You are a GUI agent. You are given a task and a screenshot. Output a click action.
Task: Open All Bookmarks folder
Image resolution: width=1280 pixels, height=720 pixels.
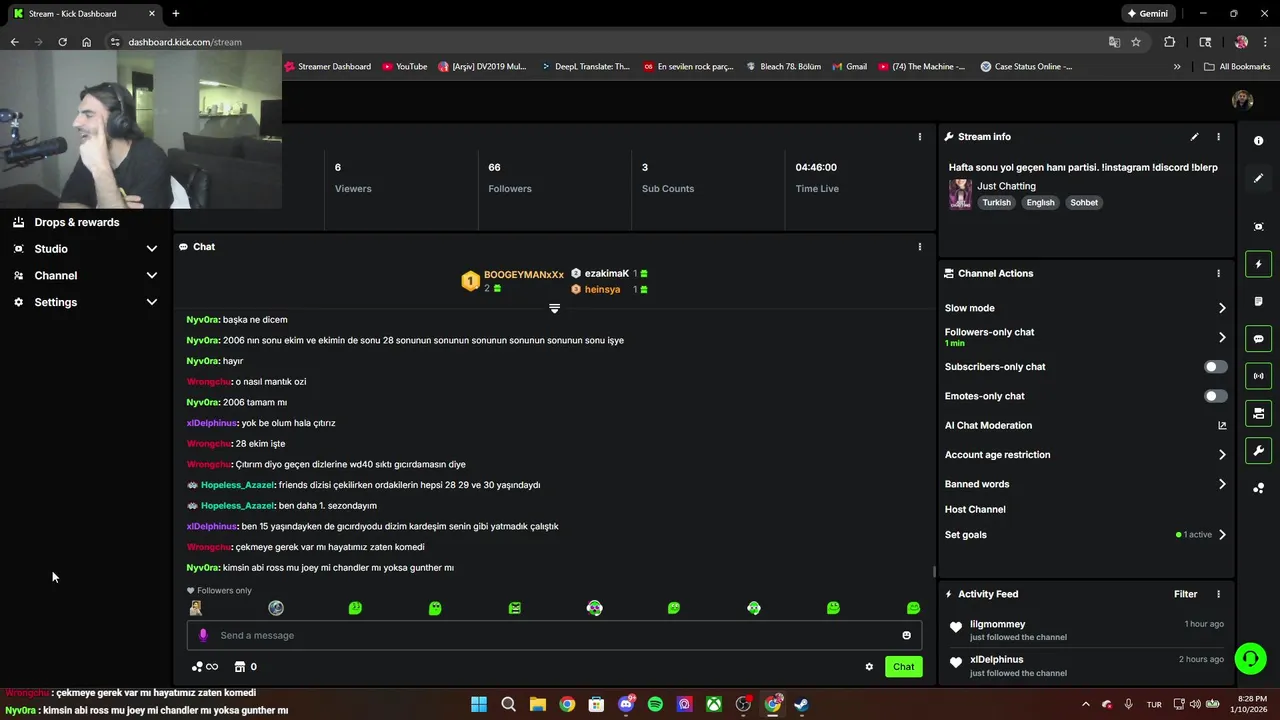tap(1238, 67)
